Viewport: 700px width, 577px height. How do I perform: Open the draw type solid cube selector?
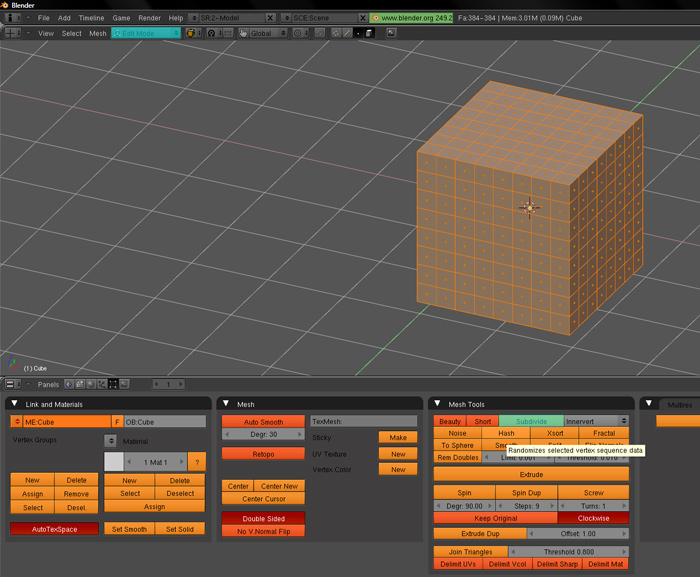click(193, 33)
